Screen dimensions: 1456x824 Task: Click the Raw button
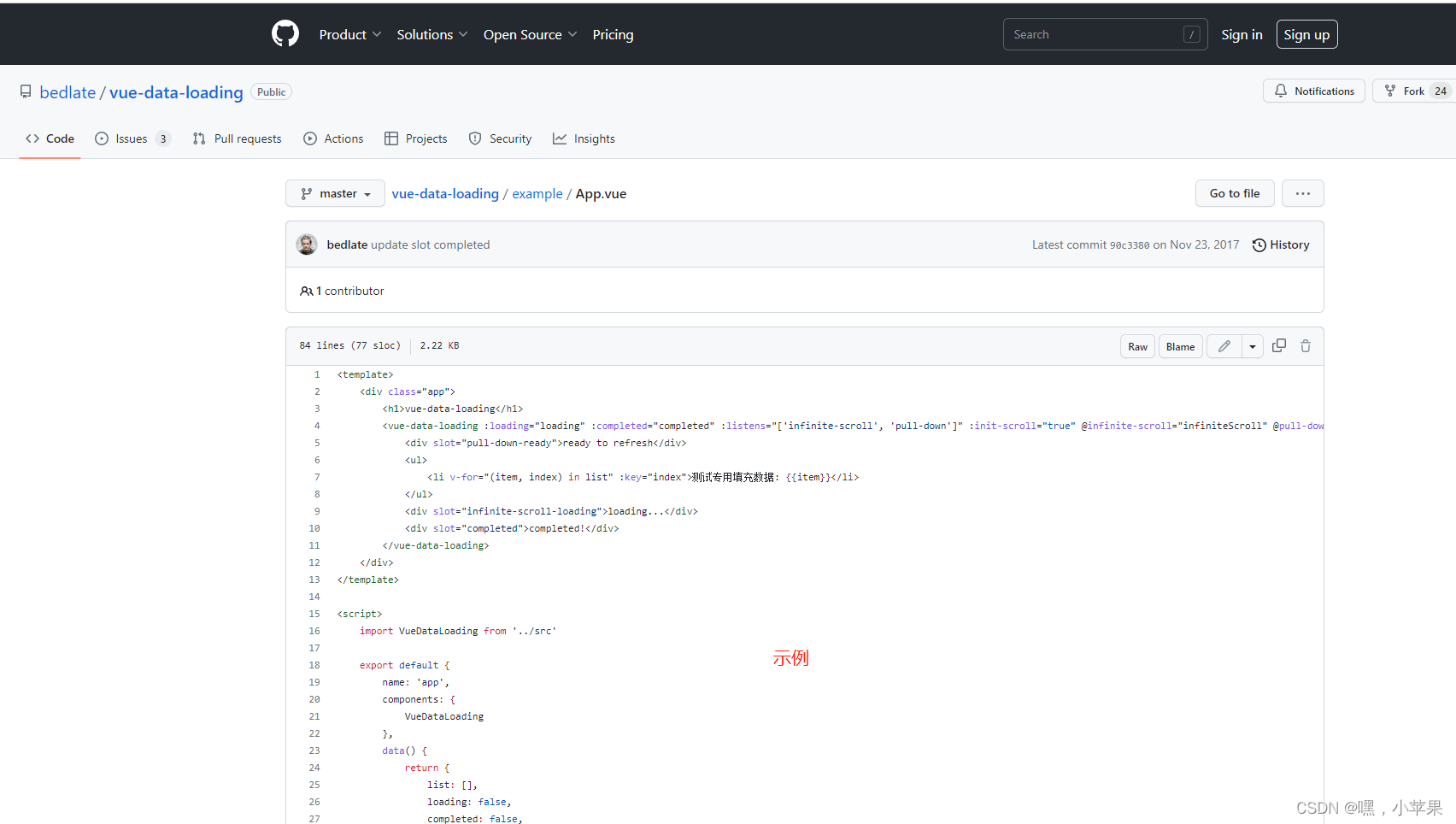pos(1137,346)
